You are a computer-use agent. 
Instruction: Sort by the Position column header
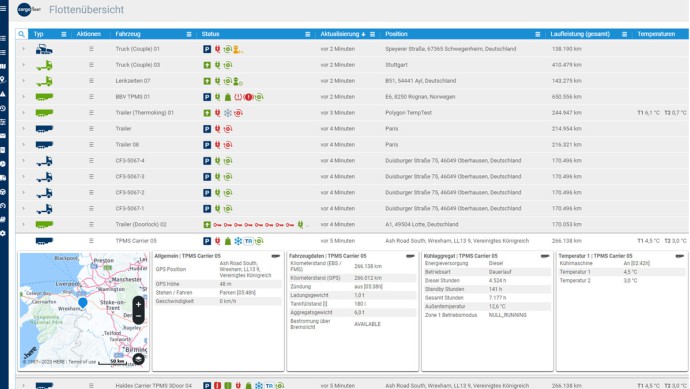coord(396,34)
